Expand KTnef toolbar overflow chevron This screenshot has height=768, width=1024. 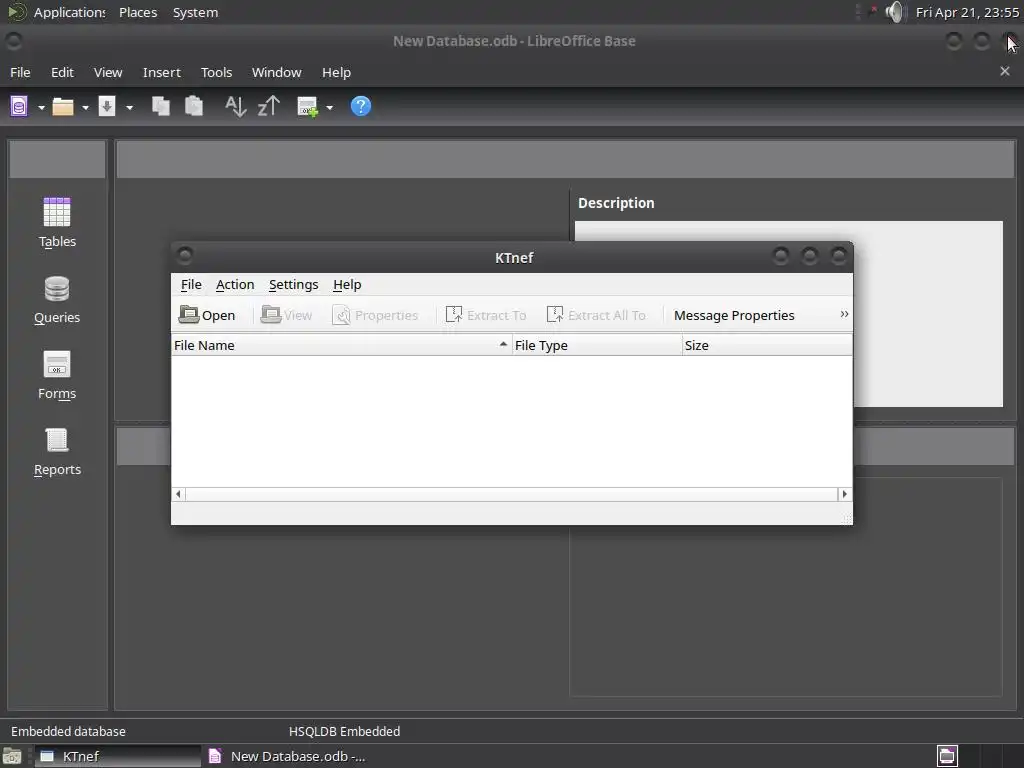[844, 315]
